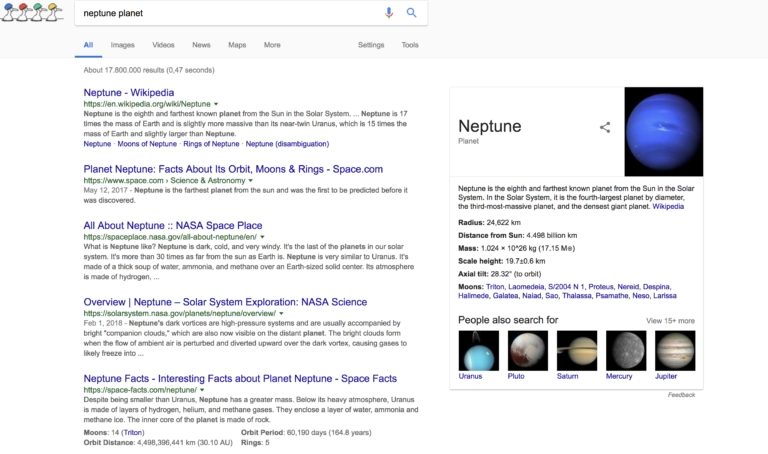Click View 15+ more related searches

click(670, 321)
